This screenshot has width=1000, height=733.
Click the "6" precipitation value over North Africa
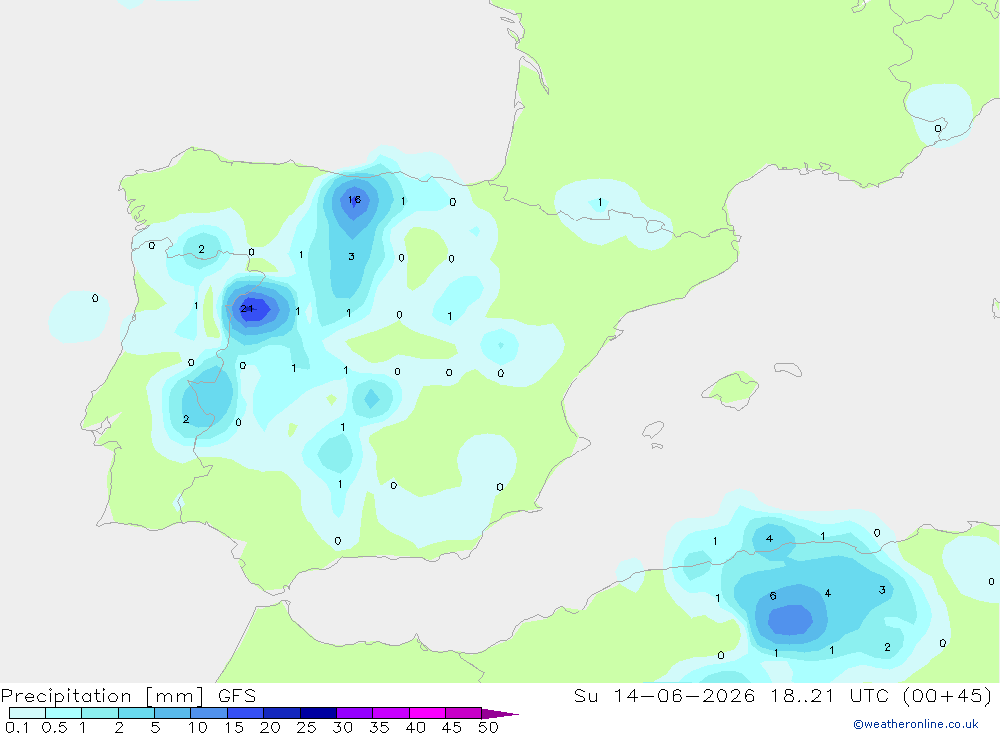tap(773, 596)
